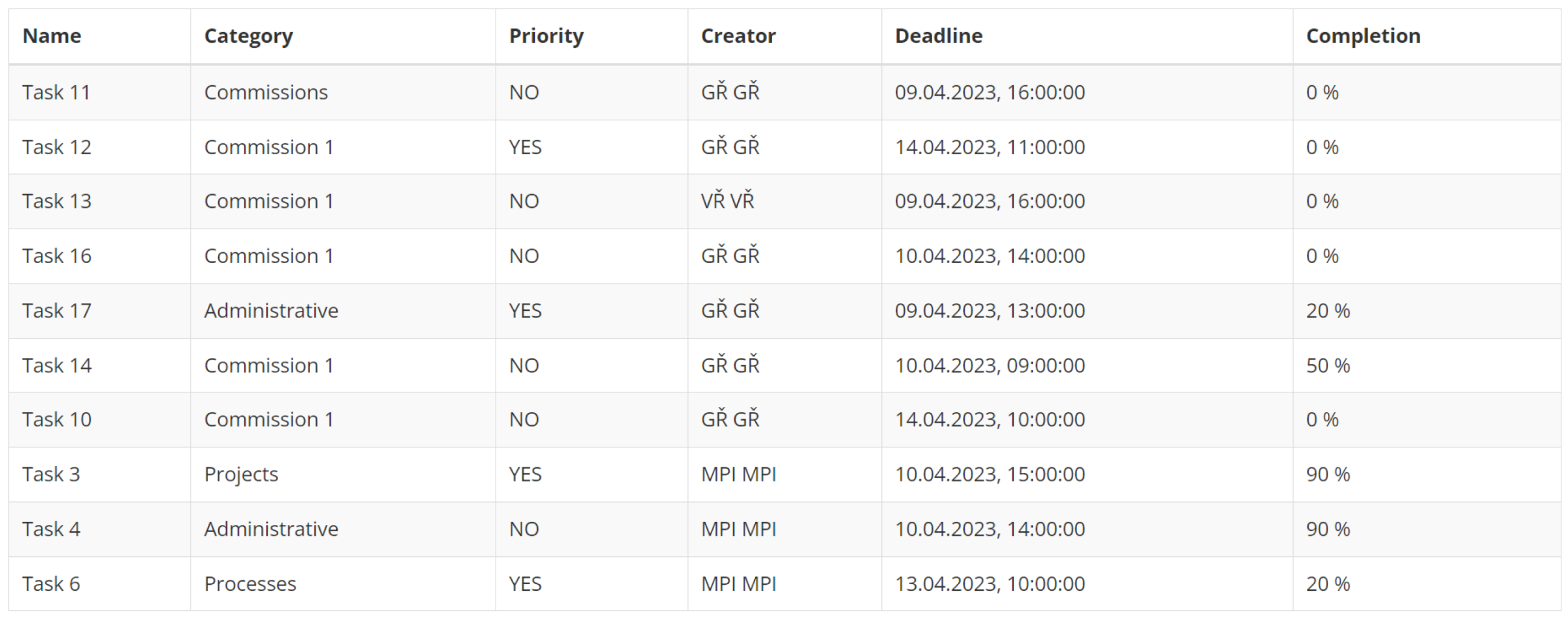Open Task 16 from the table
This screenshot has height=618, width=1568.
point(57,256)
